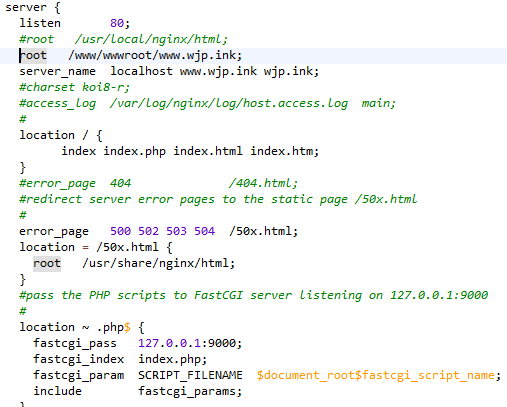Screen dimensions: 507x407
Task: Click error code 502
Action: (x=148, y=231)
